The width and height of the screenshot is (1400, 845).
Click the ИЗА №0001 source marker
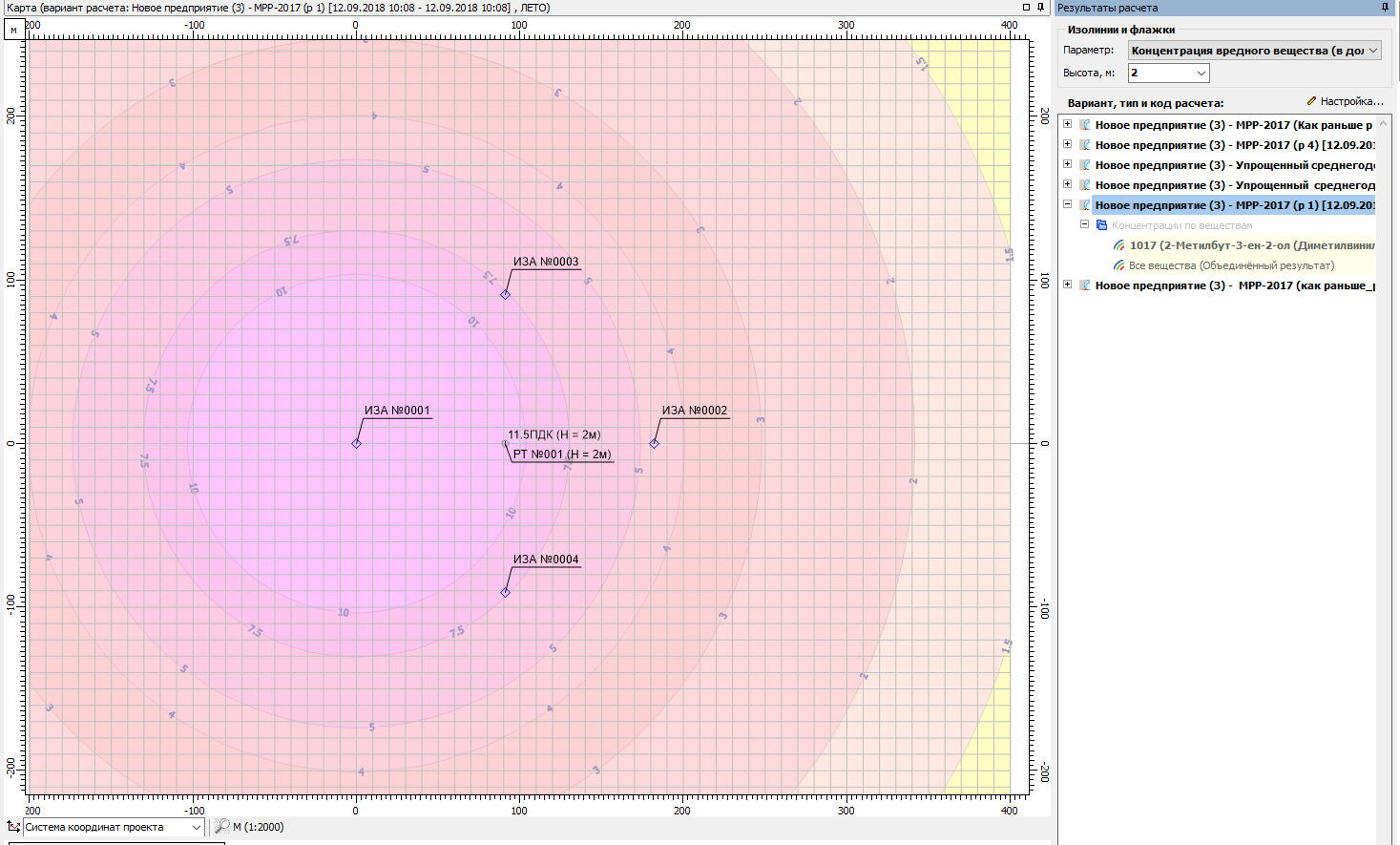point(356,443)
